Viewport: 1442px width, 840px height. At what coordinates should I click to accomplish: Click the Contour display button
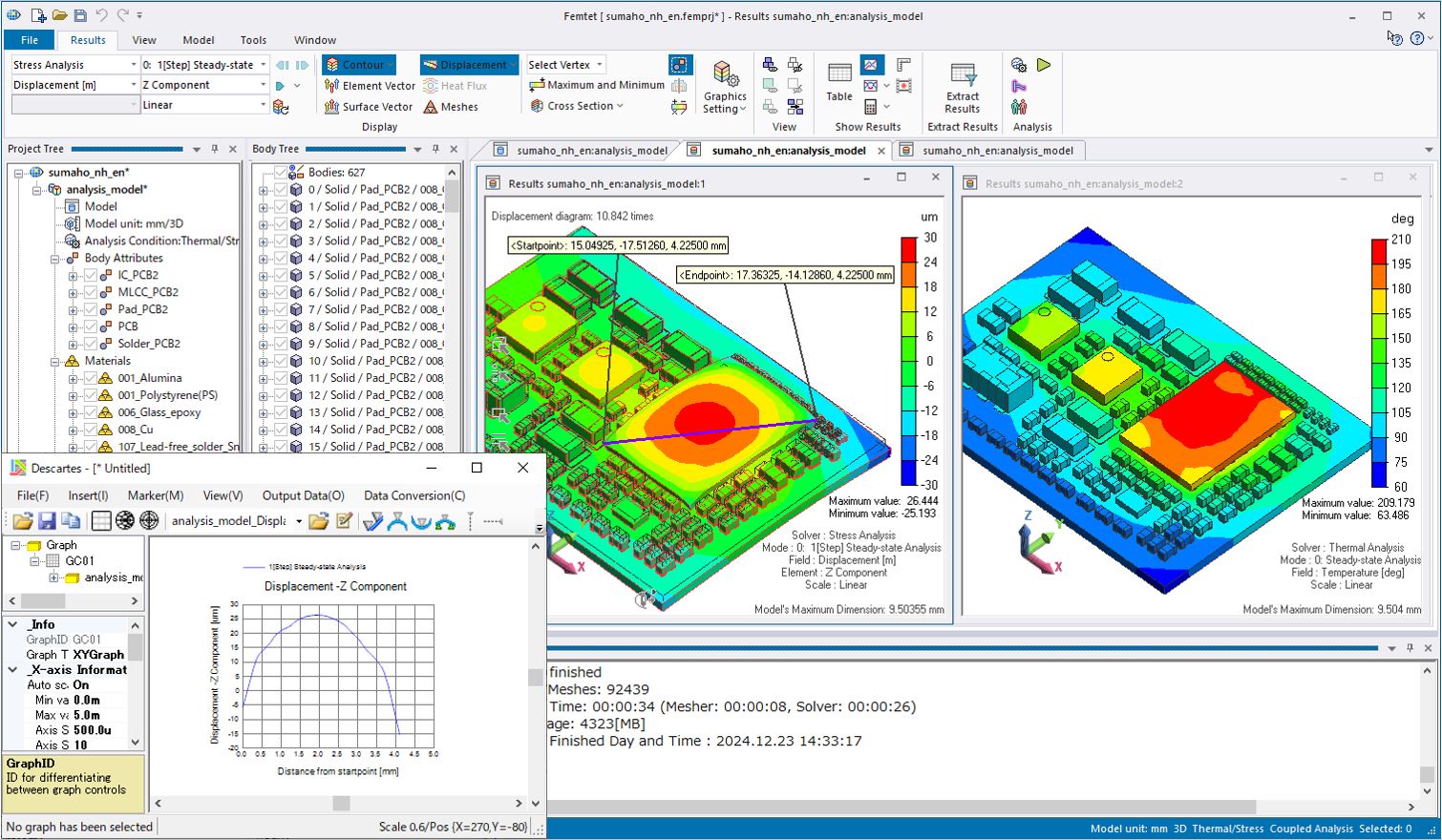pos(356,65)
